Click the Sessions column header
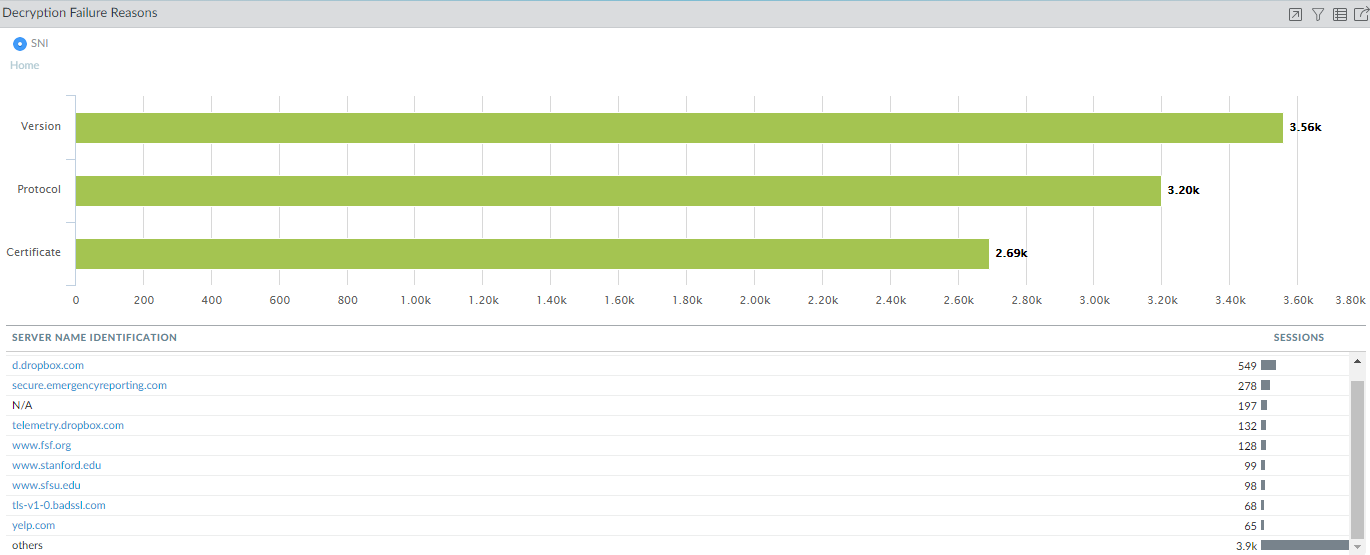1370x555 pixels. [1298, 338]
